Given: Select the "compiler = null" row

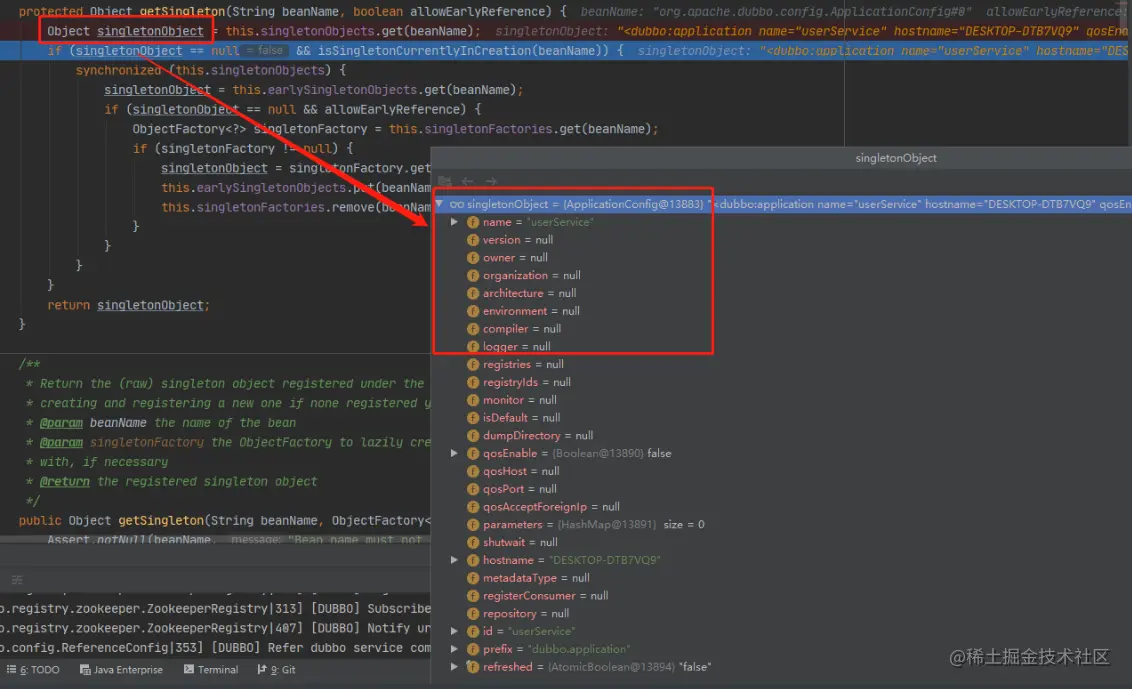Looking at the screenshot, I should (x=521, y=329).
